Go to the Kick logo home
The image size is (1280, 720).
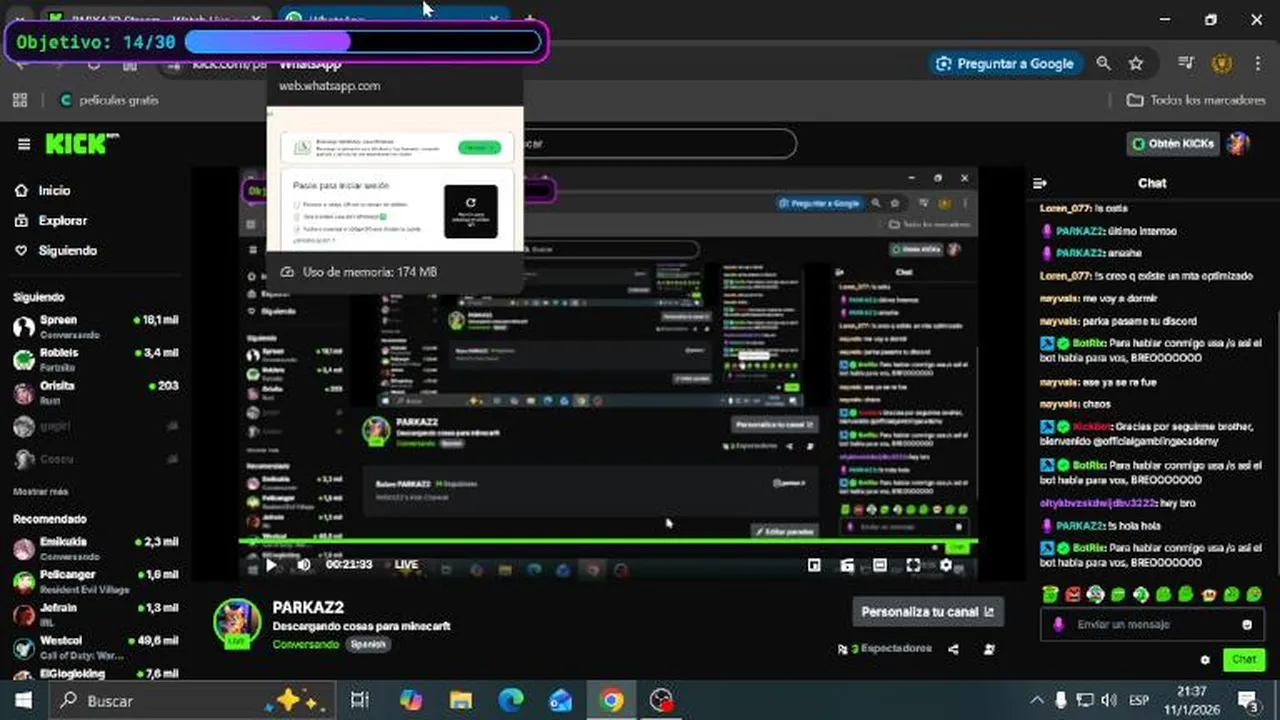(x=82, y=144)
